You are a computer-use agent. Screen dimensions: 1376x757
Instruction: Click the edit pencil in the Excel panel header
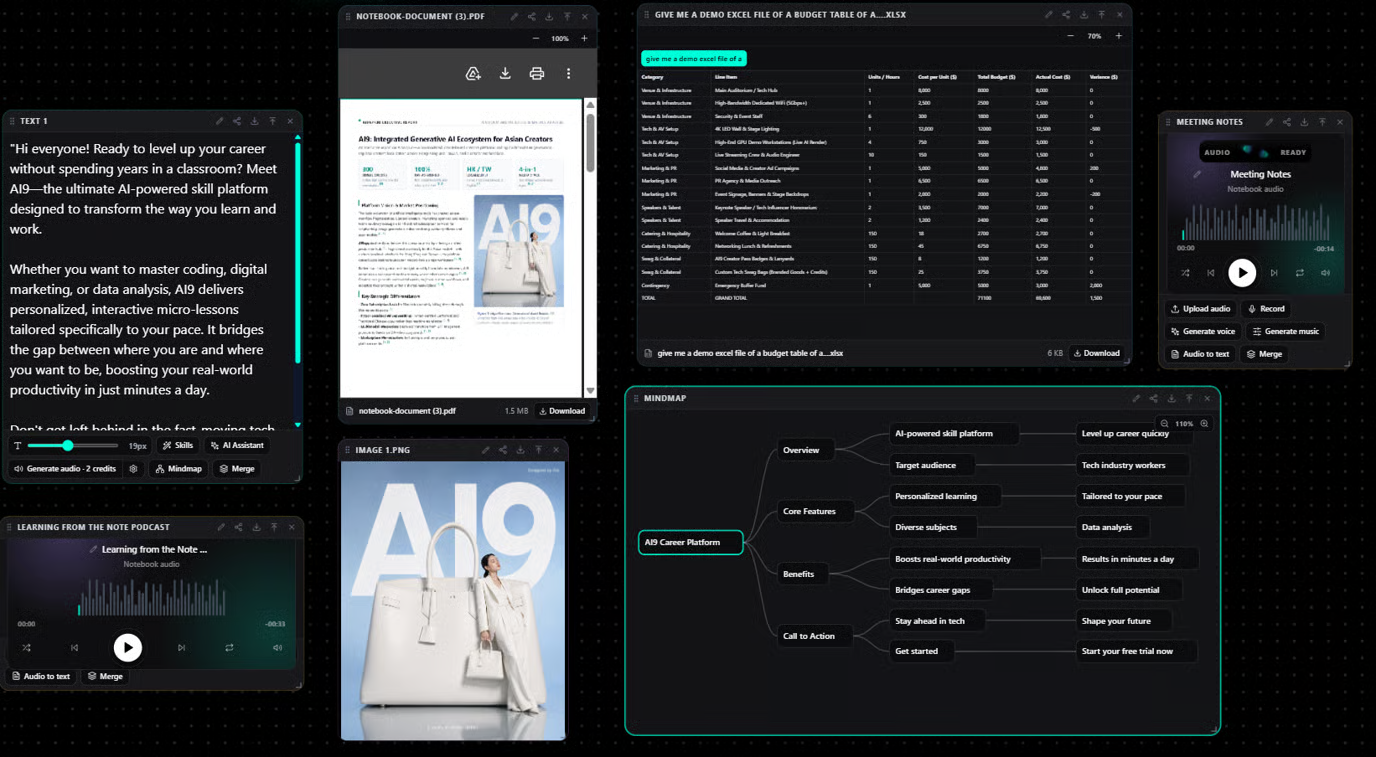tap(1048, 15)
